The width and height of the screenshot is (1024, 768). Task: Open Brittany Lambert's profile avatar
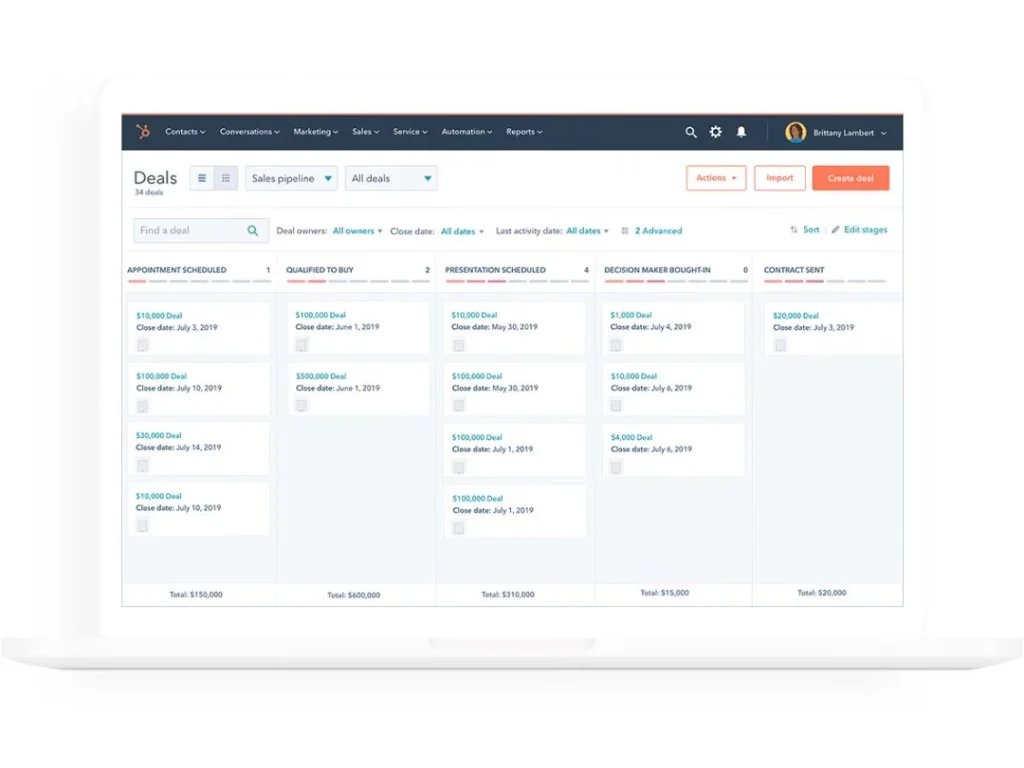click(x=795, y=131)
